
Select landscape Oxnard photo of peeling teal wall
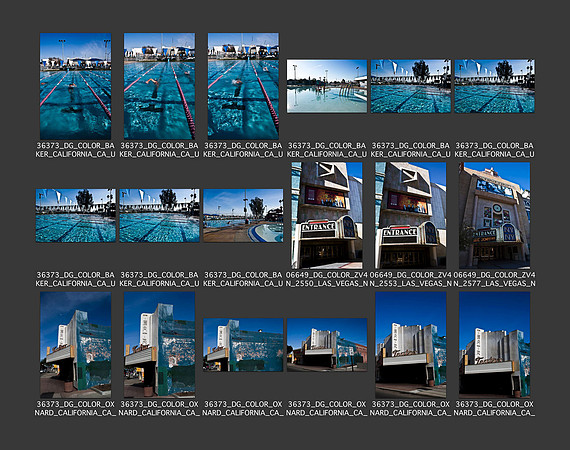pos(243,345)
